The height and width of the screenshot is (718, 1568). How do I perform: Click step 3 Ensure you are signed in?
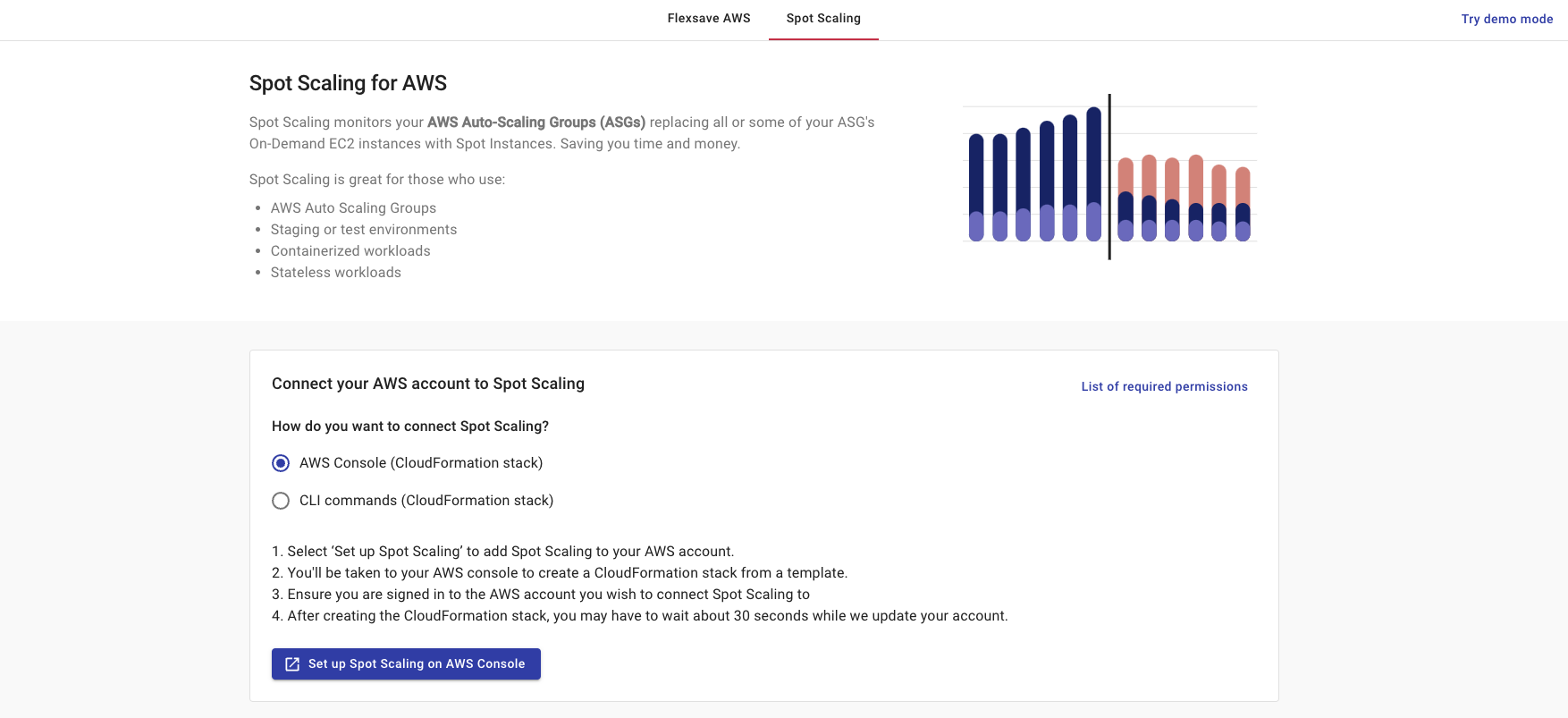tap(541, 595)
